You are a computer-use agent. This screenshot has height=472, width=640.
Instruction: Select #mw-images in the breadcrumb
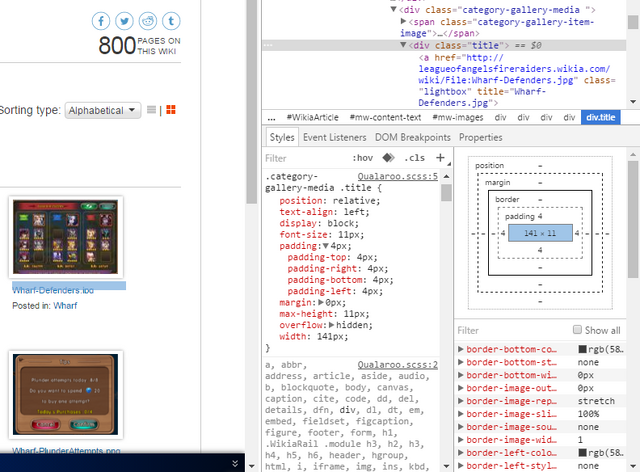pyautogui.click(x=458, y=118)
